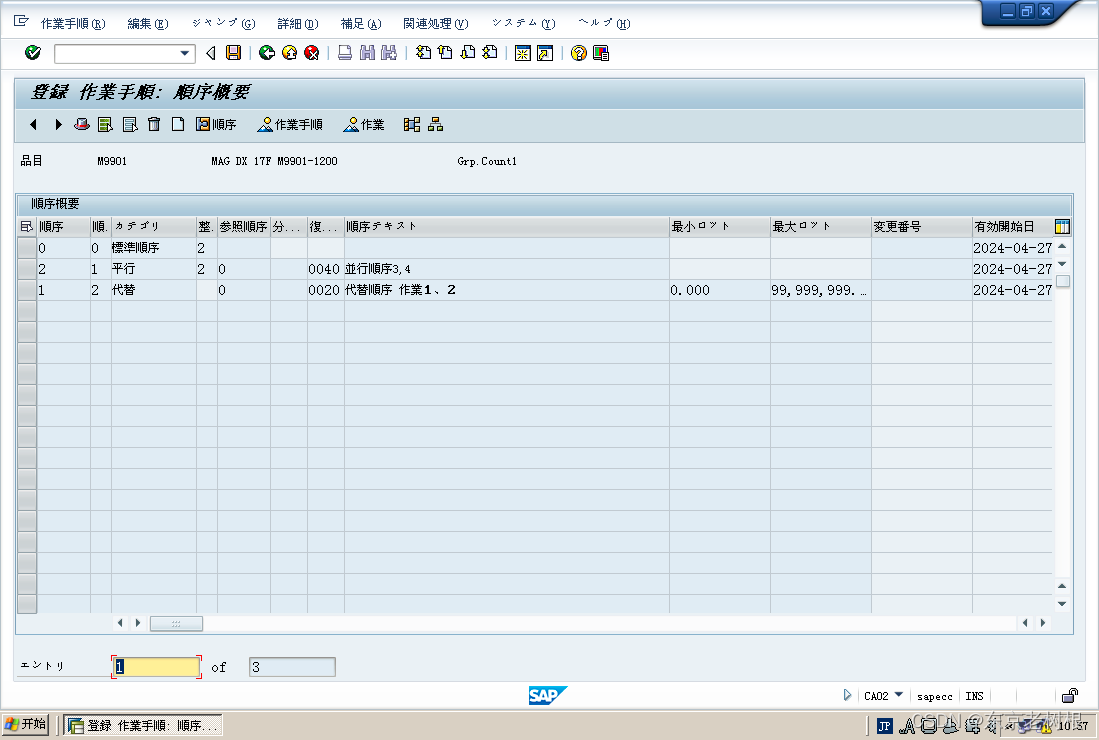Click the Delete (trash) icon in the application toolbar
The width and height of the screenshot is (1099, 740).
click(x=153, y=124)
